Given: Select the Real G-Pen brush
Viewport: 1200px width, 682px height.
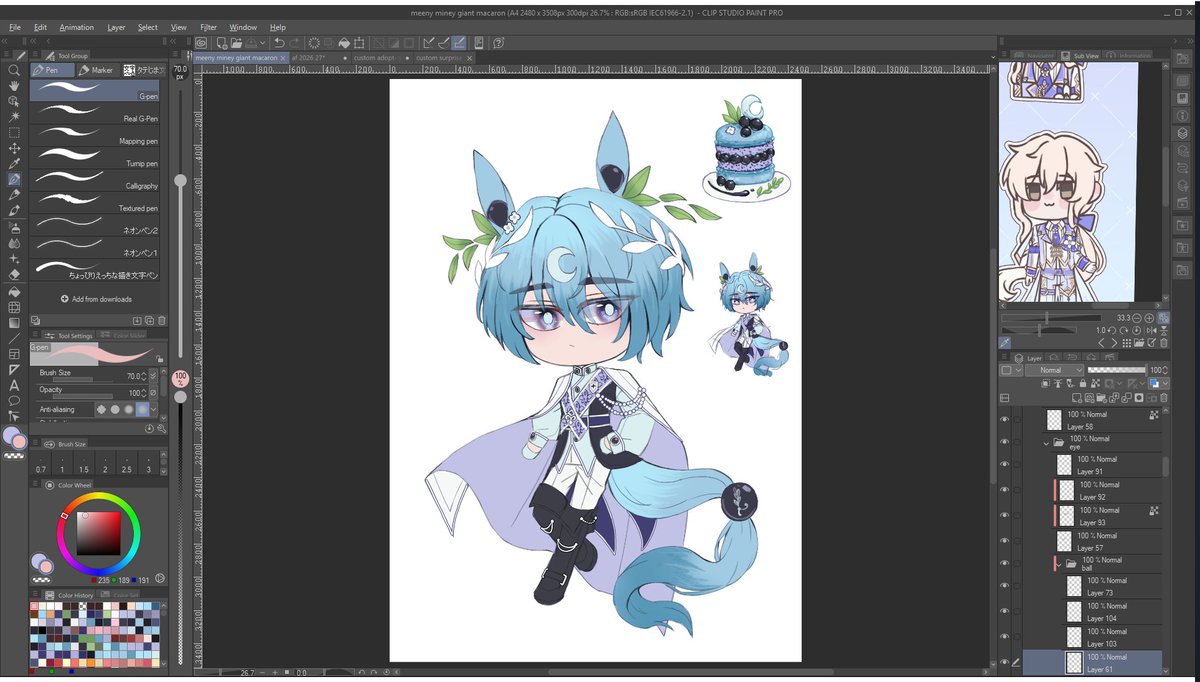Looking at the screenshot, I should click(94, 112).
